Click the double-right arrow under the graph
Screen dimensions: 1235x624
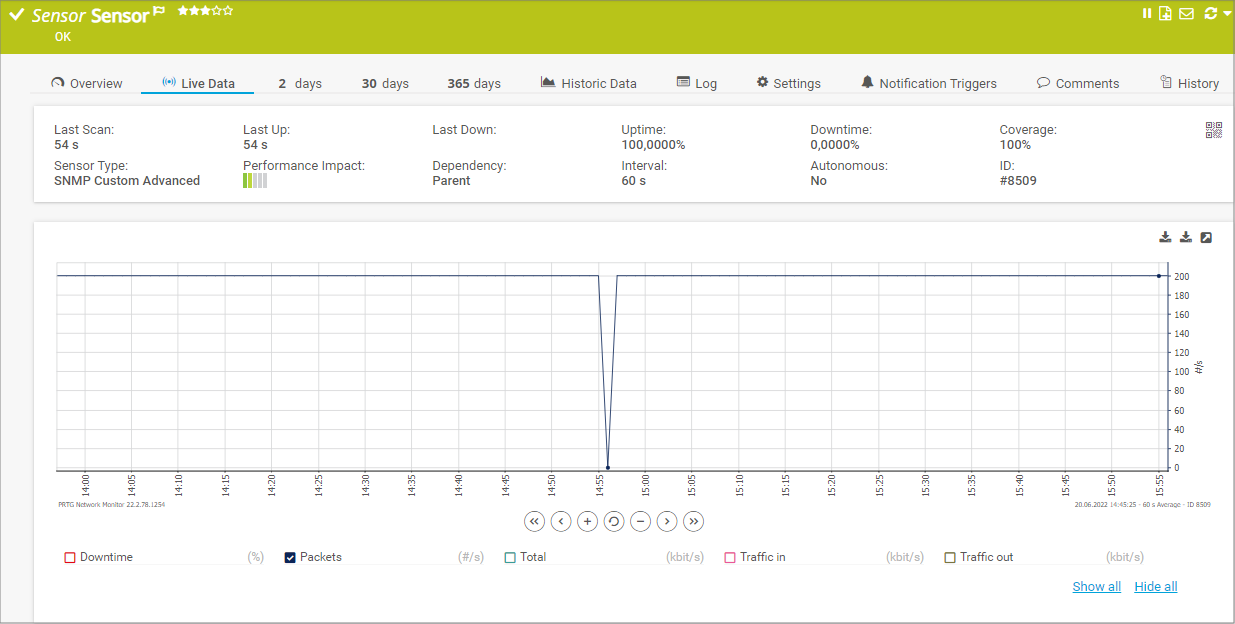(694, 521)
